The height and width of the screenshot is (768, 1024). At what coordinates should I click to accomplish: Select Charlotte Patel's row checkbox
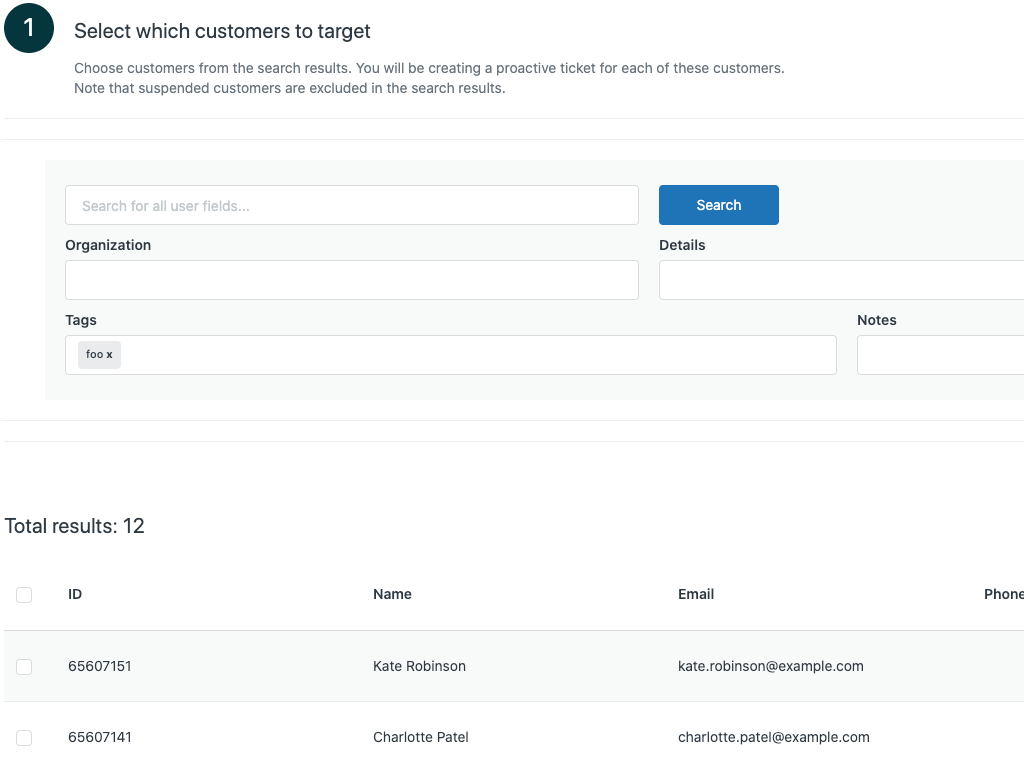coord(24,738)
